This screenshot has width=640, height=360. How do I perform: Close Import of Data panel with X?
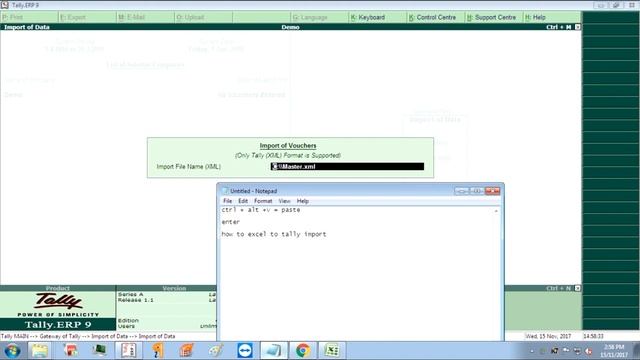point(578,27)
